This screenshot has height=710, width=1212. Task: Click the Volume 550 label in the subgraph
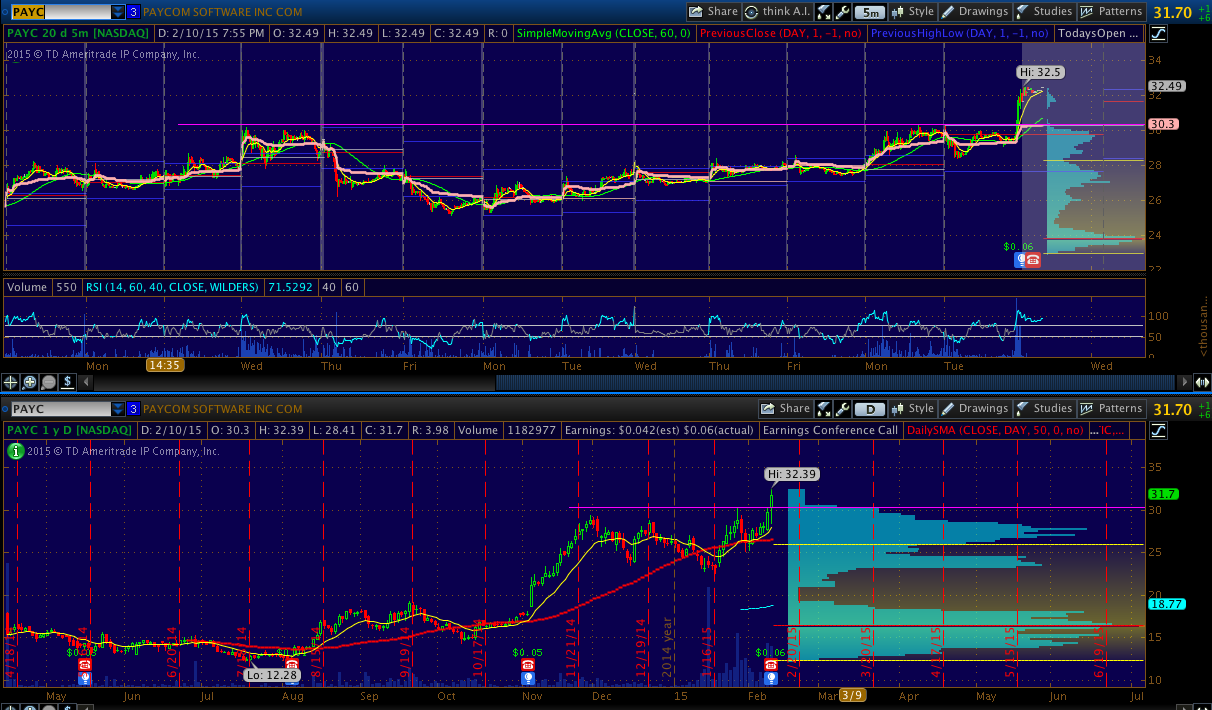pyautogui.click(x=42, y=287)
